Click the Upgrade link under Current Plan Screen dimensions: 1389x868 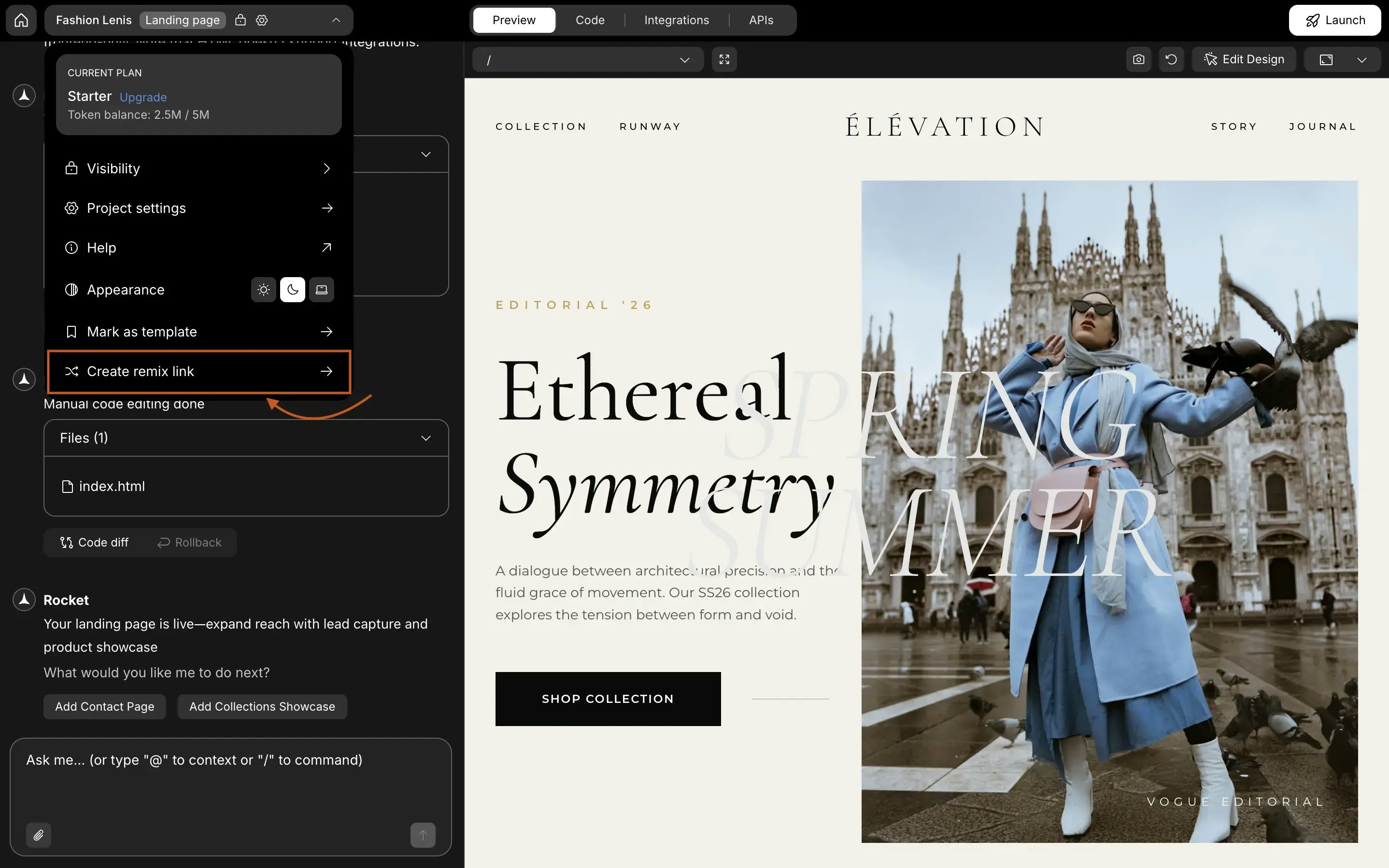pos(143,97)
